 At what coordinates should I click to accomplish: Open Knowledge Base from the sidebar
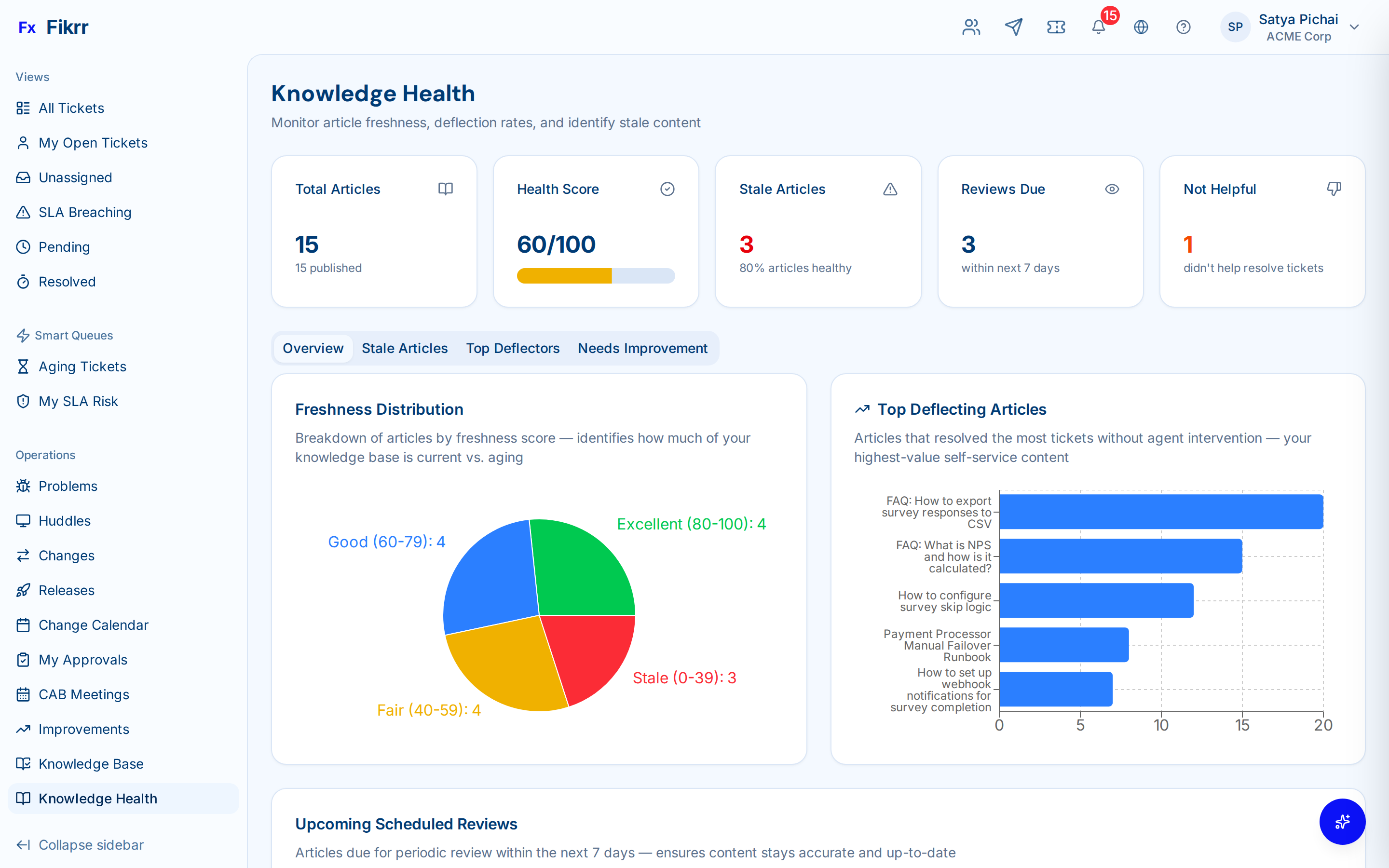pos(91,763)
